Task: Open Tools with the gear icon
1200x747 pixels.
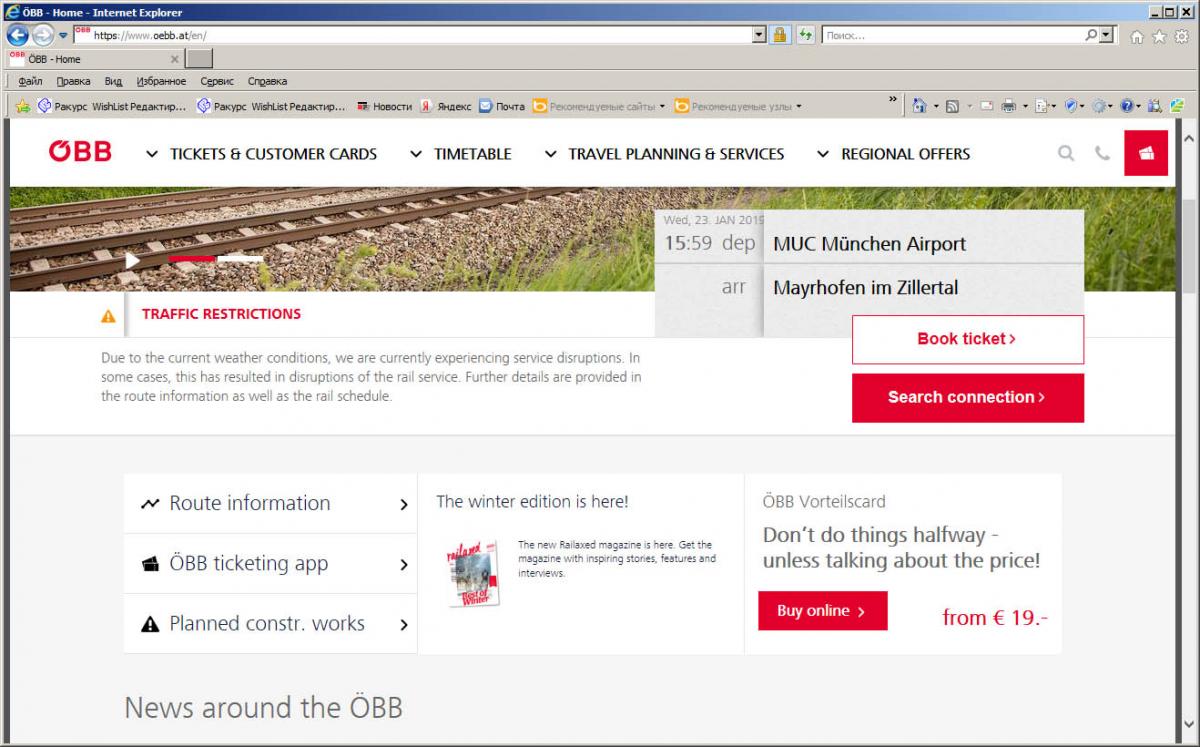Action: click(x=1181, y=36)
